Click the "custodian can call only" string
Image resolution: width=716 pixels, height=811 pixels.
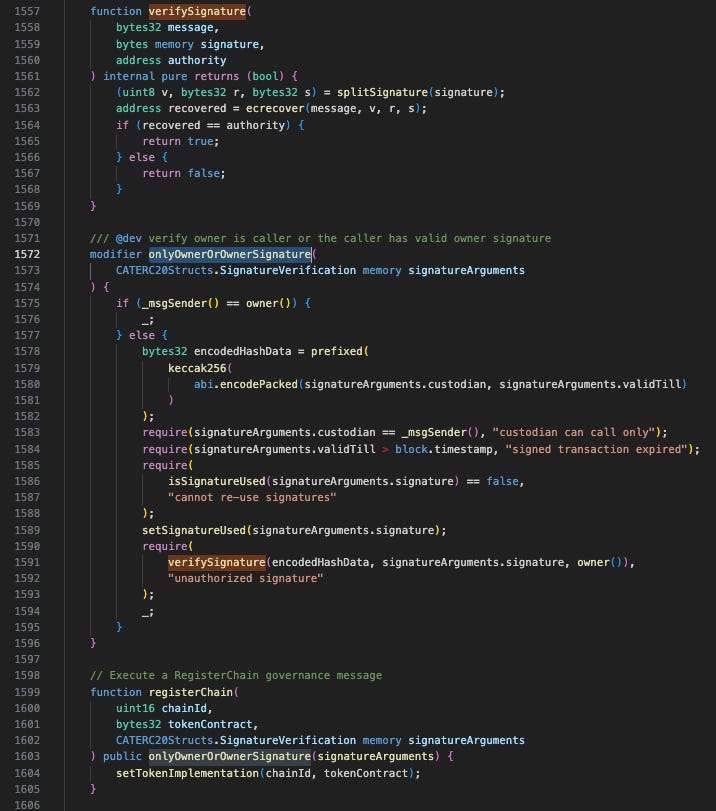click(574, 432)
